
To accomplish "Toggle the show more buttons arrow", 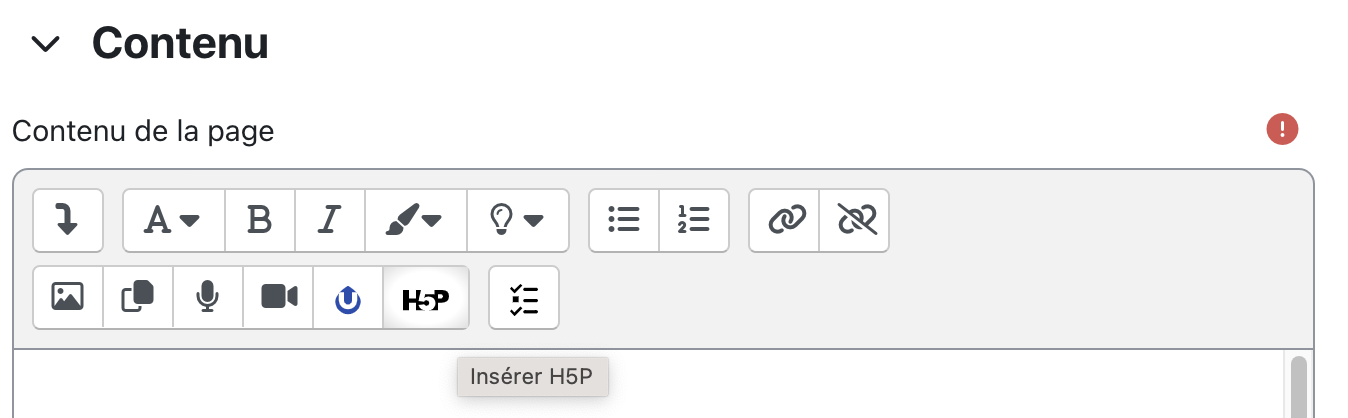I will point(68,220).
